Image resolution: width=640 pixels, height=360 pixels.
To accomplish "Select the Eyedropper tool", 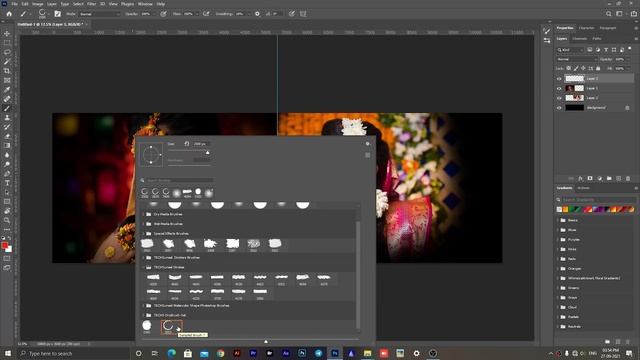I will [x=7, y=89].
